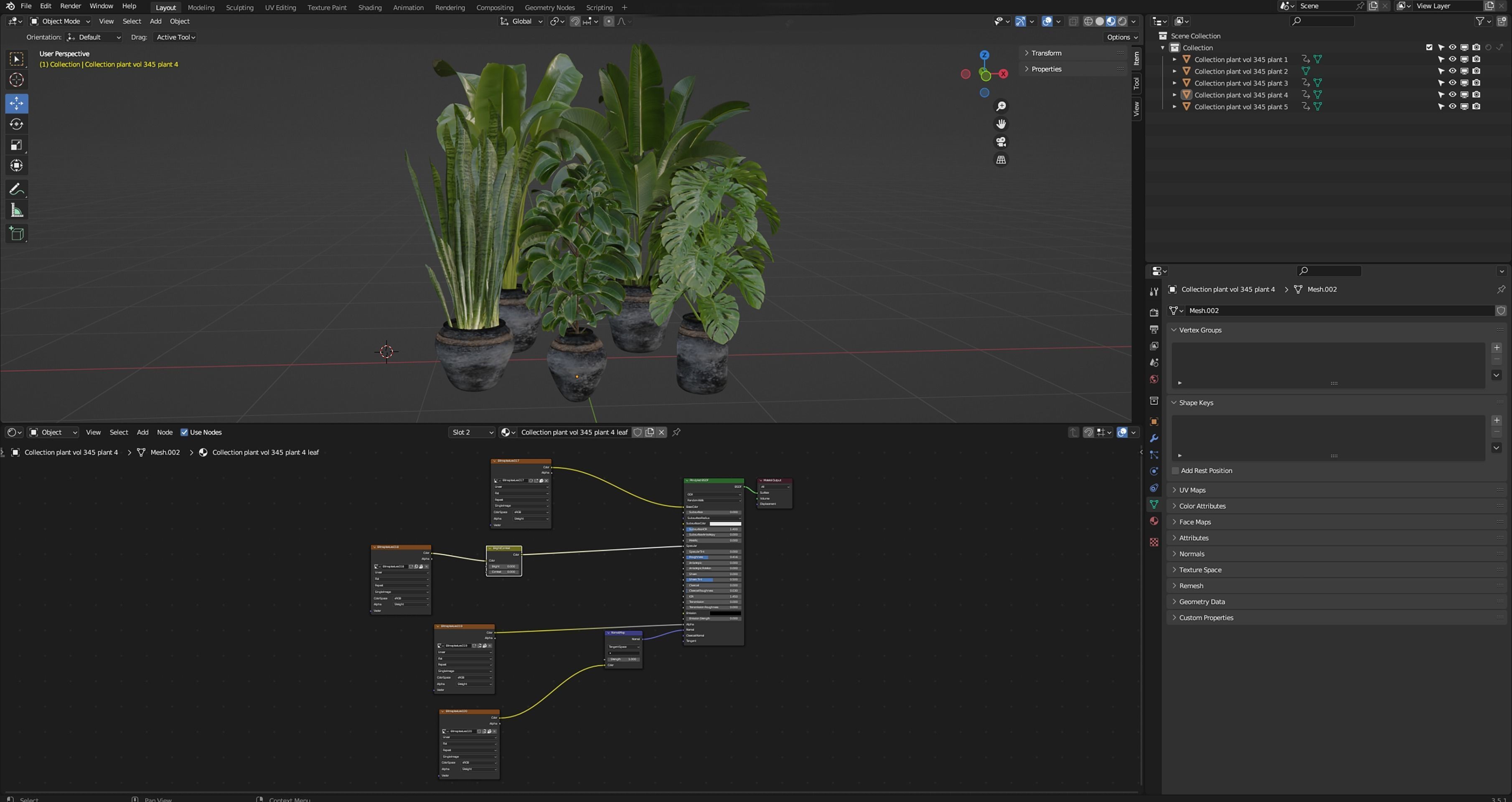
Task: Open the viewport Options dropdown
Action: pos(1122,37)
